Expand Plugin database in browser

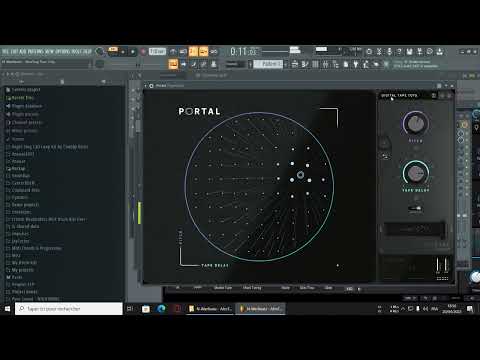[24, 106]
